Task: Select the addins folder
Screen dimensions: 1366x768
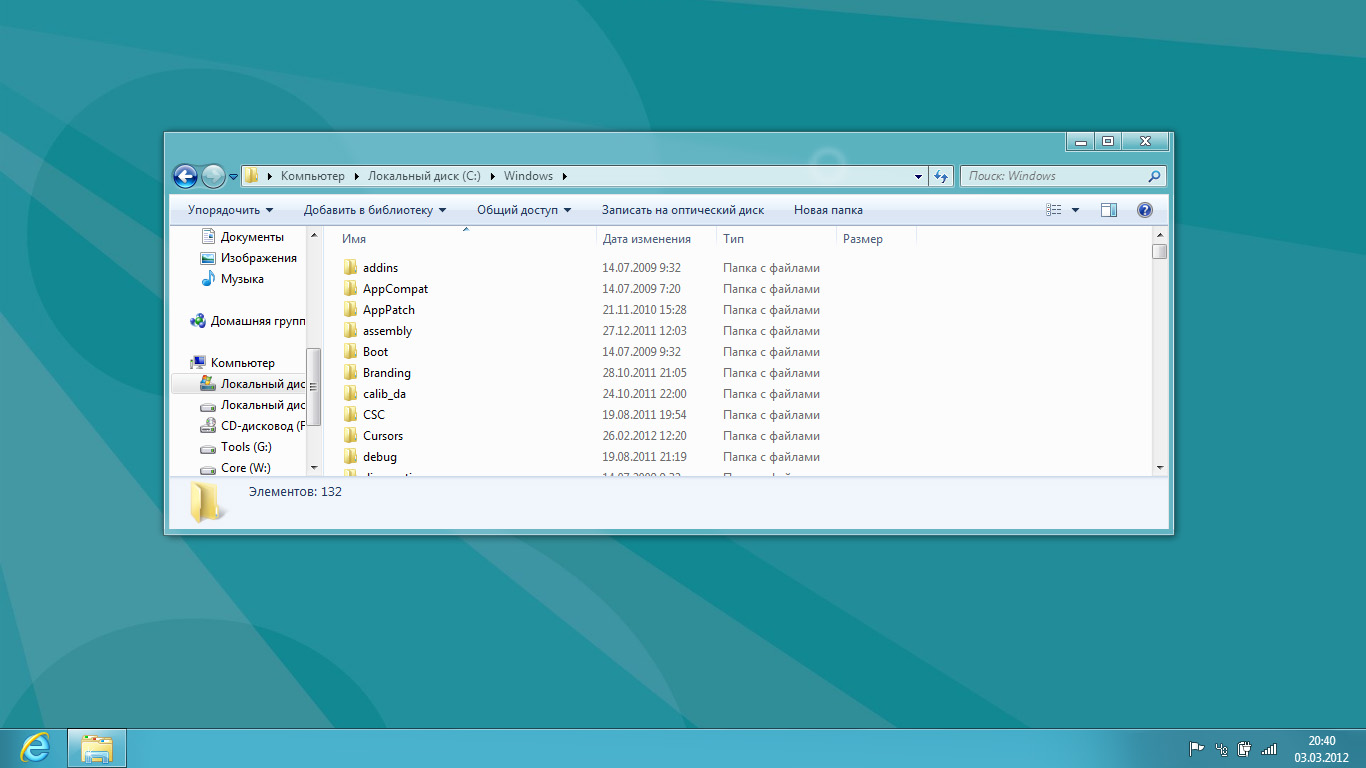Action: coord(380,268)
